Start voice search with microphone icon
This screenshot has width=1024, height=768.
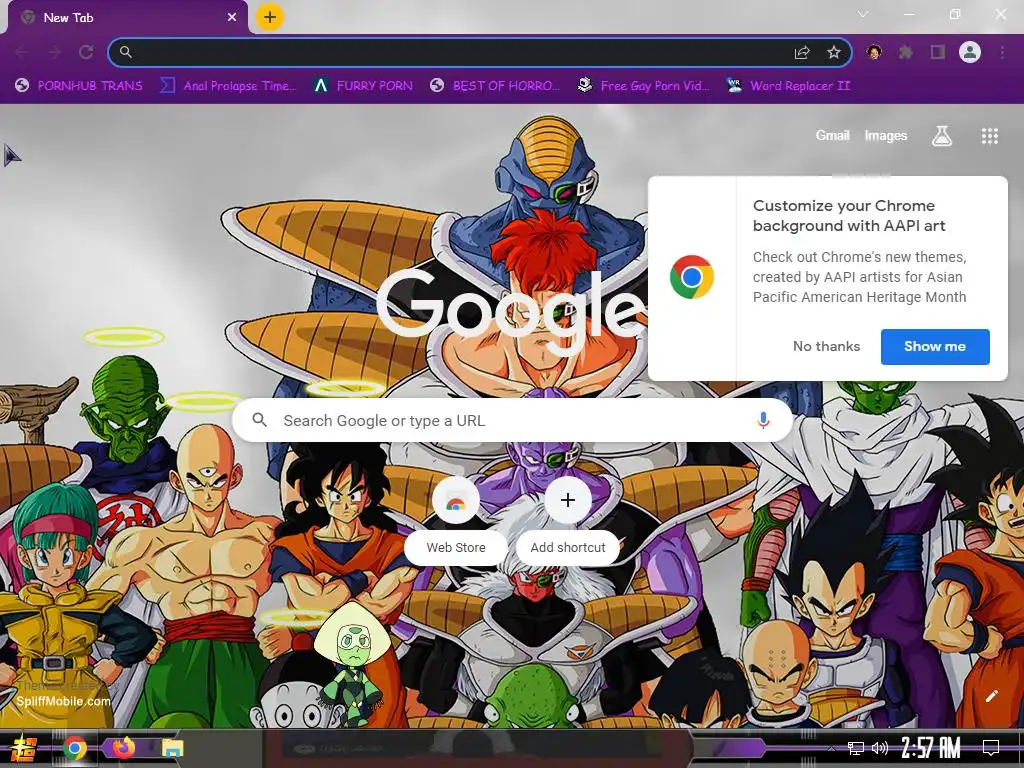click(x=763, y=421)
